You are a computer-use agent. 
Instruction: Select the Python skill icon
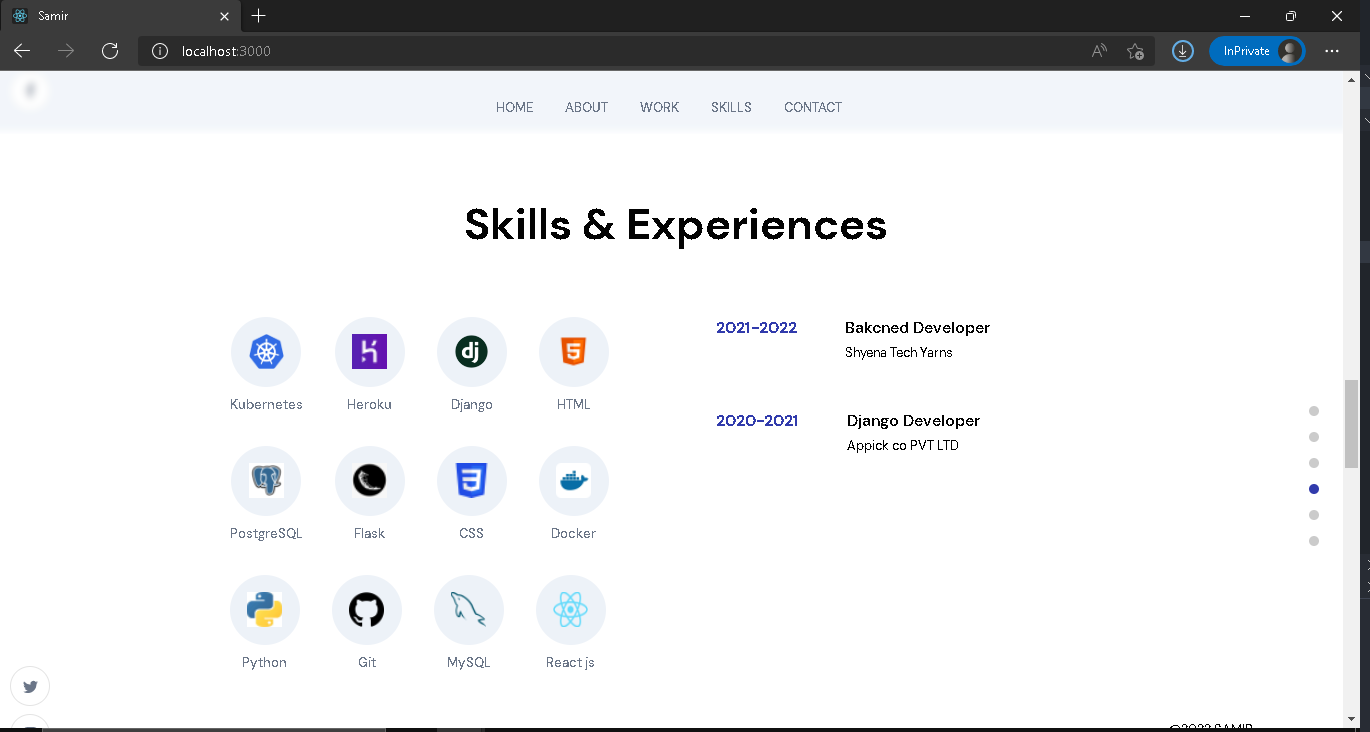(x=264, y=609)
